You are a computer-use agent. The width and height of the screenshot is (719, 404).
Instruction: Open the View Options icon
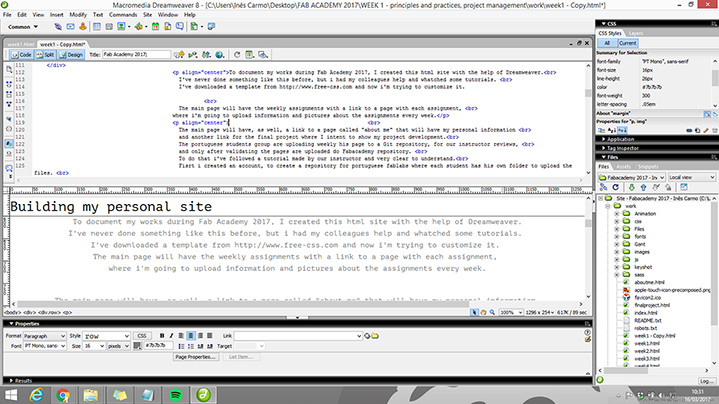pos(250,55)
